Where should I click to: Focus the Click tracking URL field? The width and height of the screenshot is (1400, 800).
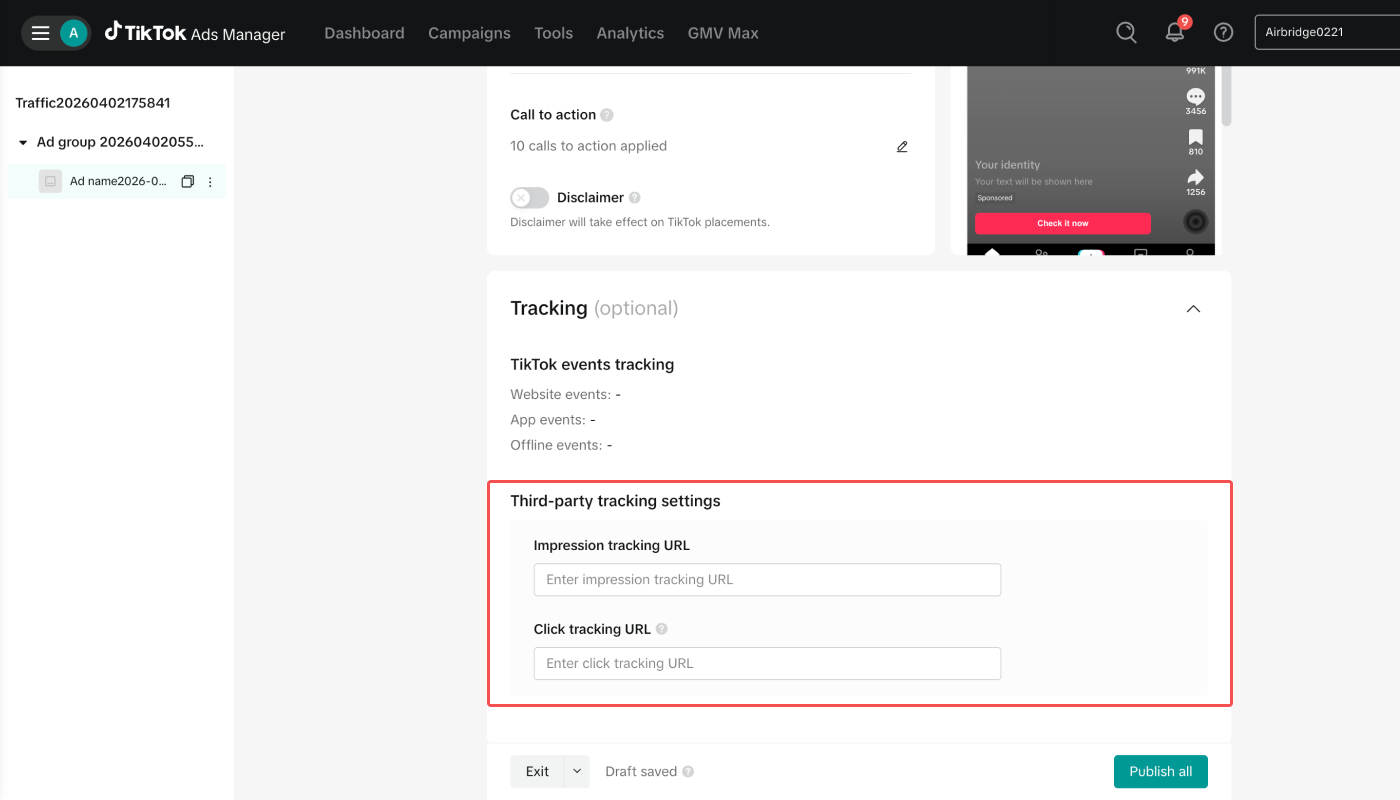click(767, 664)
